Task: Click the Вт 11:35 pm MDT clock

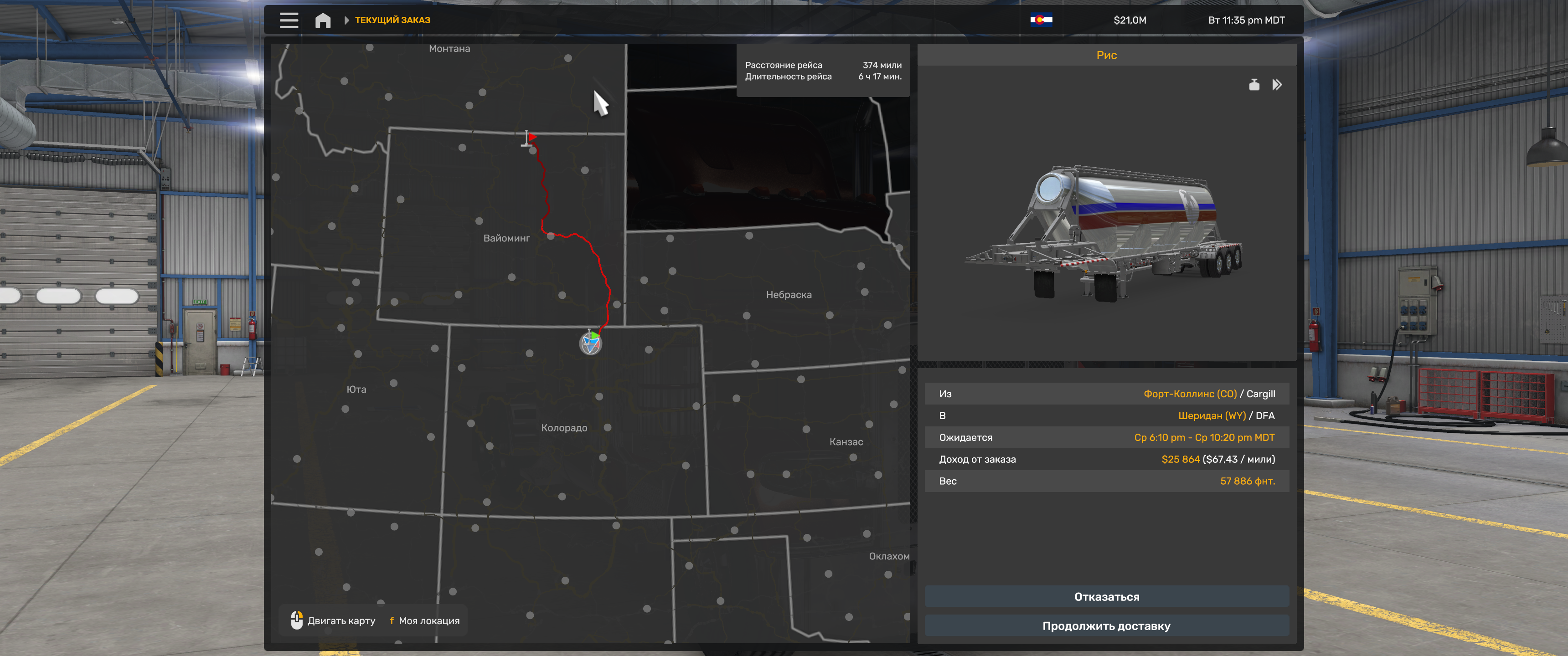Action: pos(1246,20)
